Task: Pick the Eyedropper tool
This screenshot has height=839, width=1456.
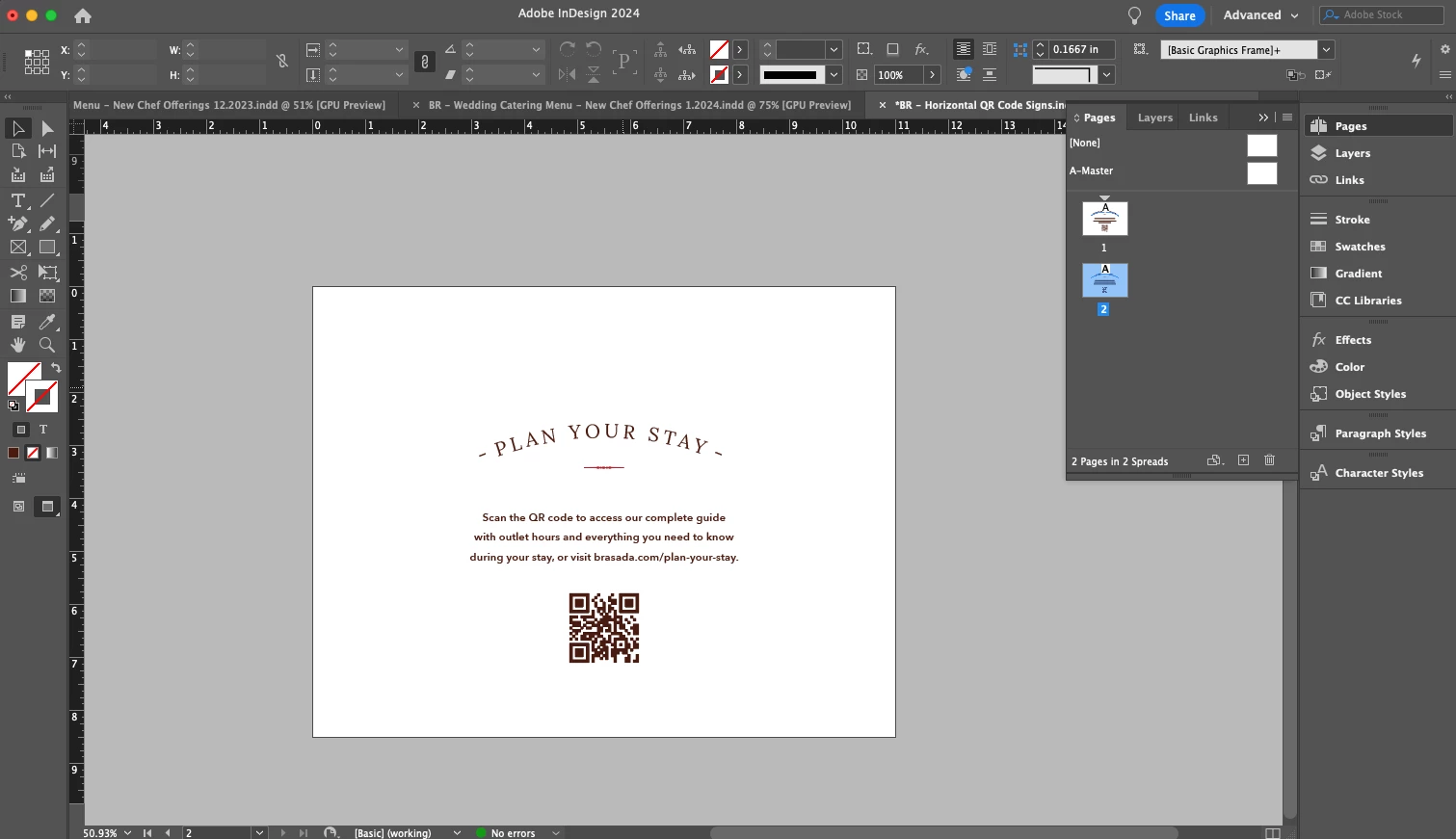Action: [46, 322]
